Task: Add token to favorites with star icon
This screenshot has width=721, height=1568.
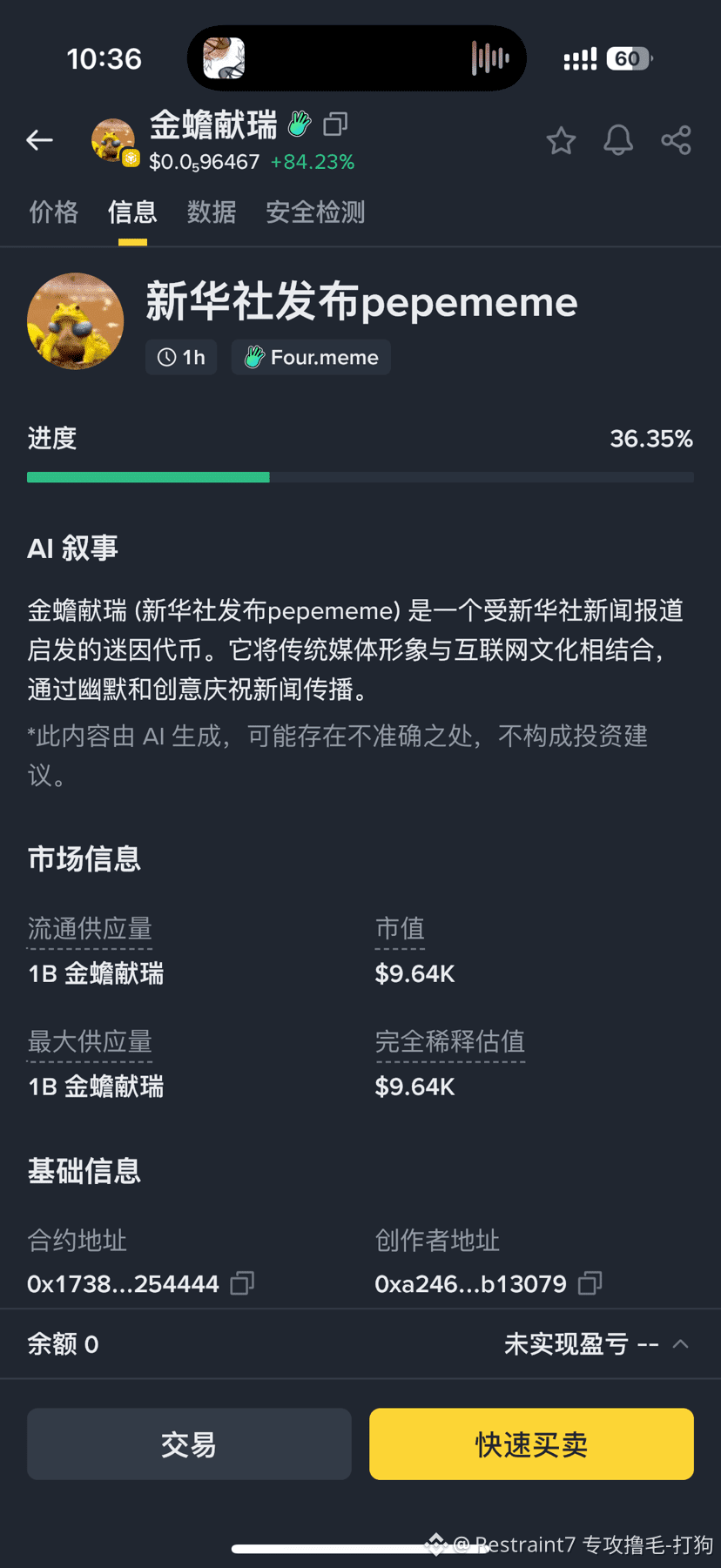Action: pyautogui.click(x=561, y=140)
